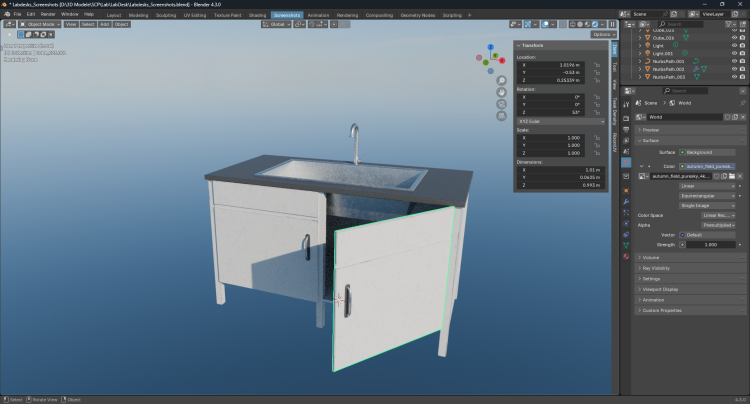Switch to the Shading workspace tab
This screenshot has height=404, width=750.
257,15
